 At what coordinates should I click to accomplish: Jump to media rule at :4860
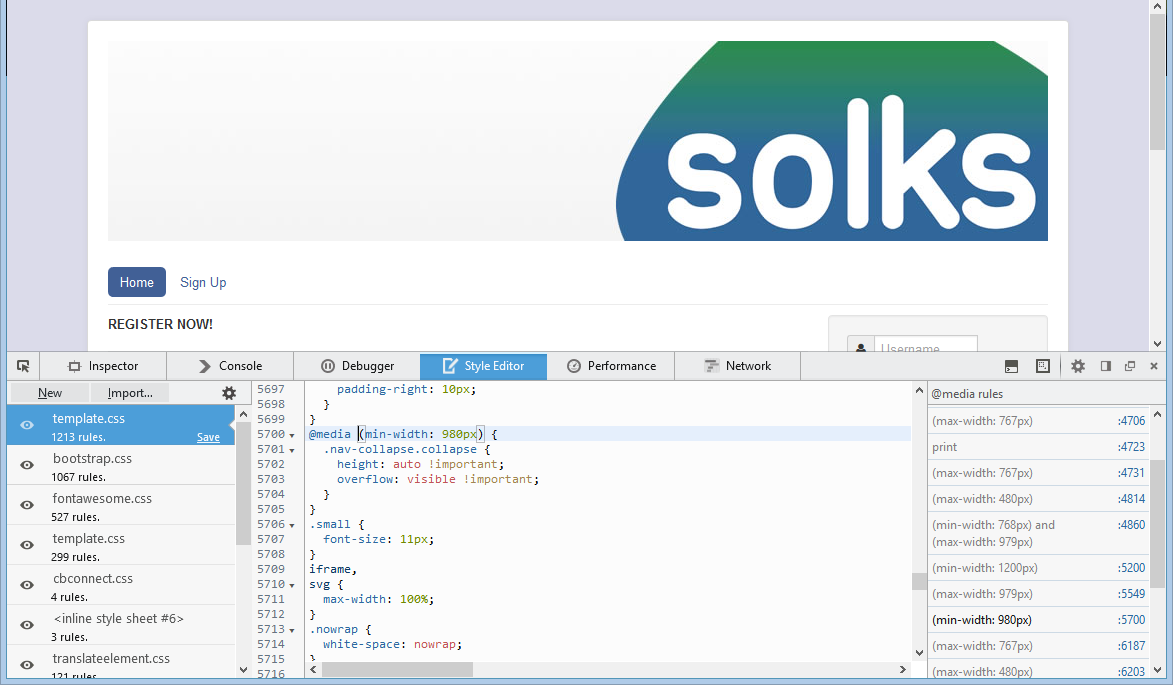click(1038, 533)
